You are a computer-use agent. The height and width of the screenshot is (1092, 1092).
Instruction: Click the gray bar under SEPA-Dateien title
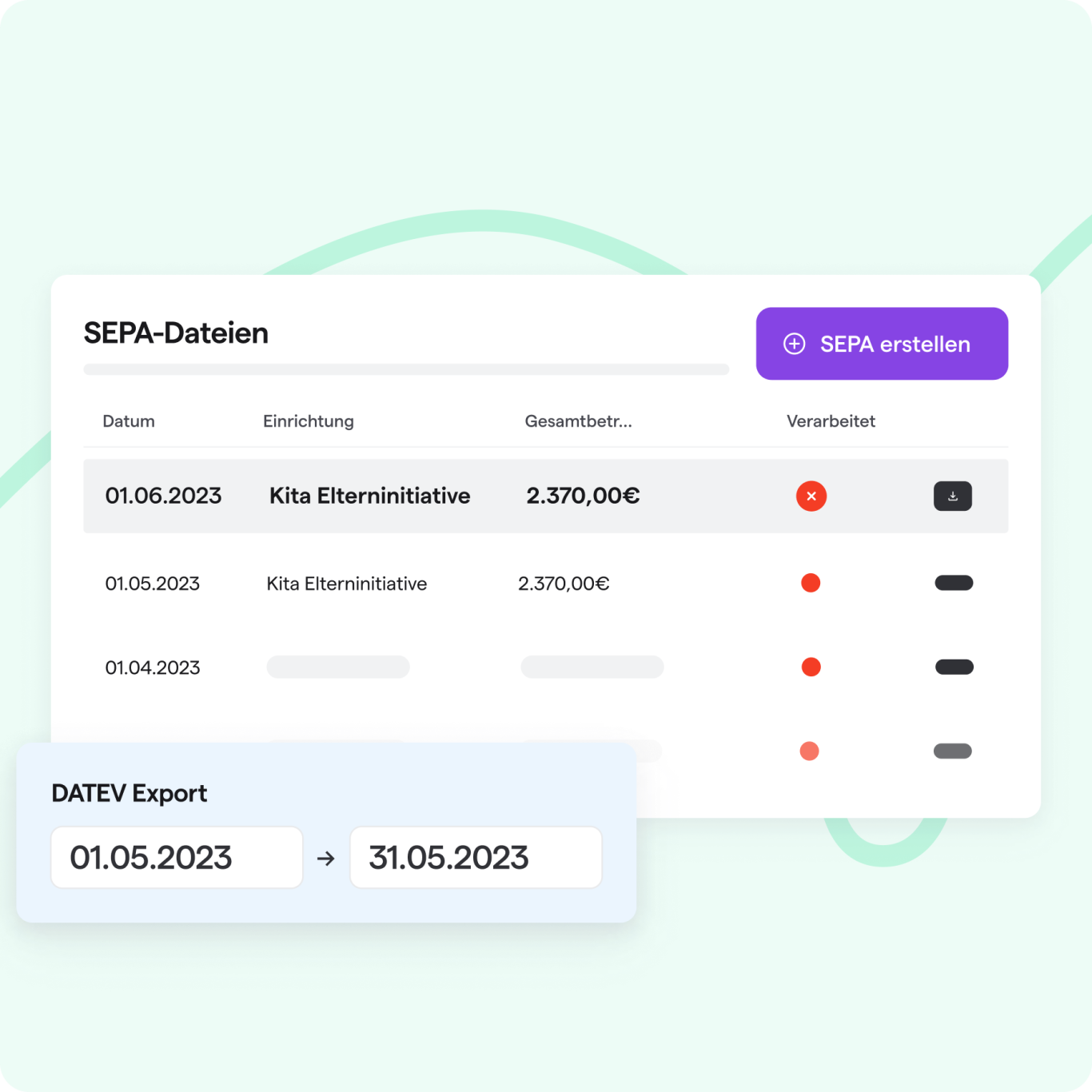[x=406, y=369]
